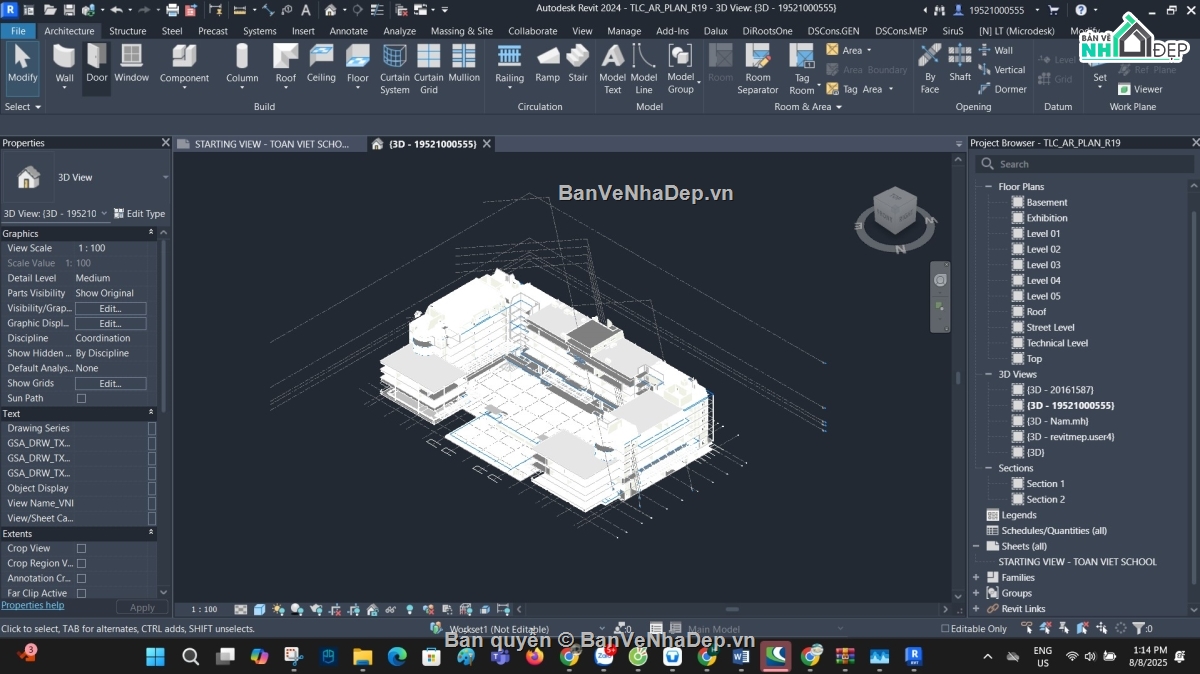Open the Shaft opening tool
This screenshot has width=1200, height=674.
tap(959, 62)
